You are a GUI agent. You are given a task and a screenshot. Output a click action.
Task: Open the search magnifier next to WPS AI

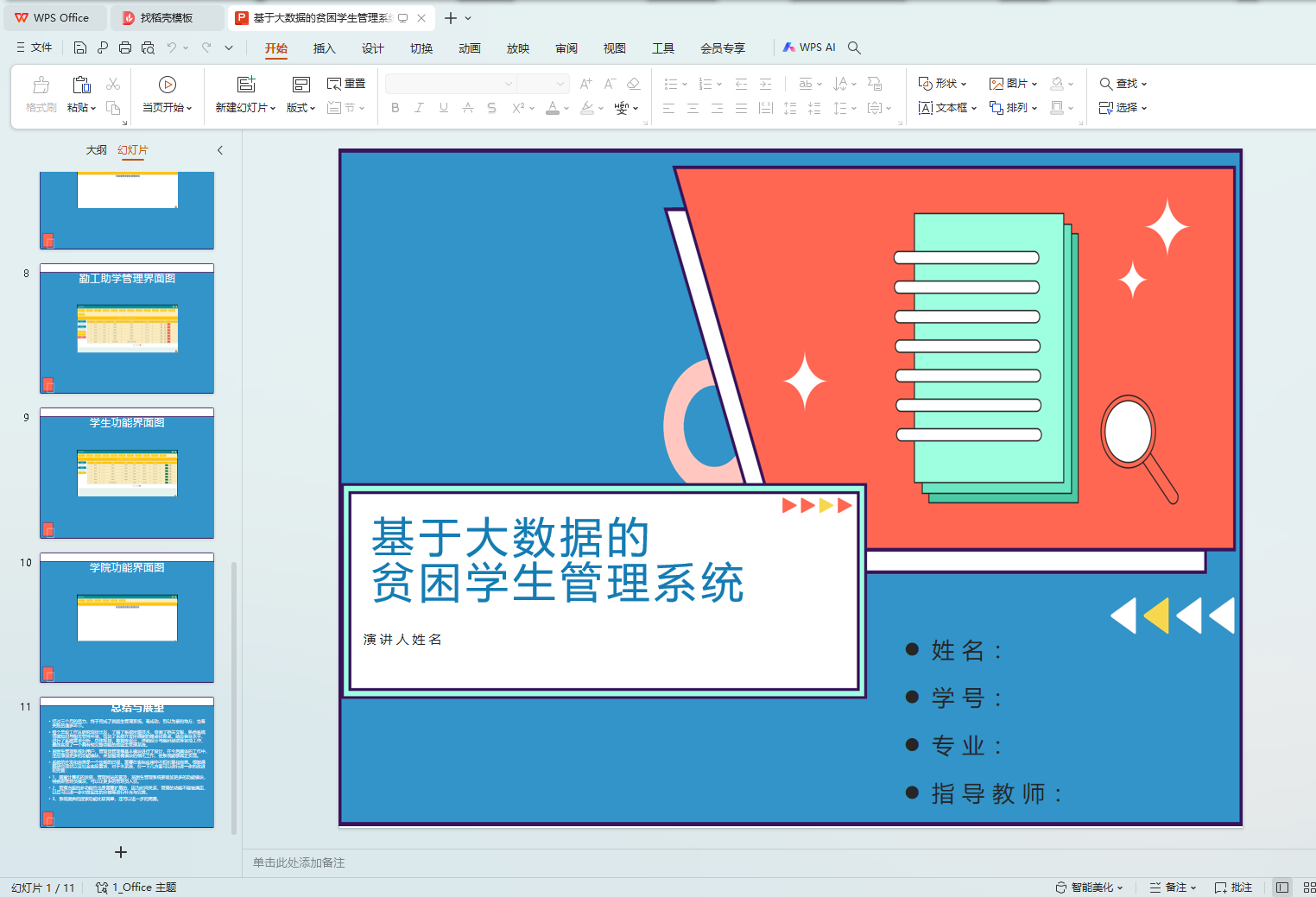point(854,47)
